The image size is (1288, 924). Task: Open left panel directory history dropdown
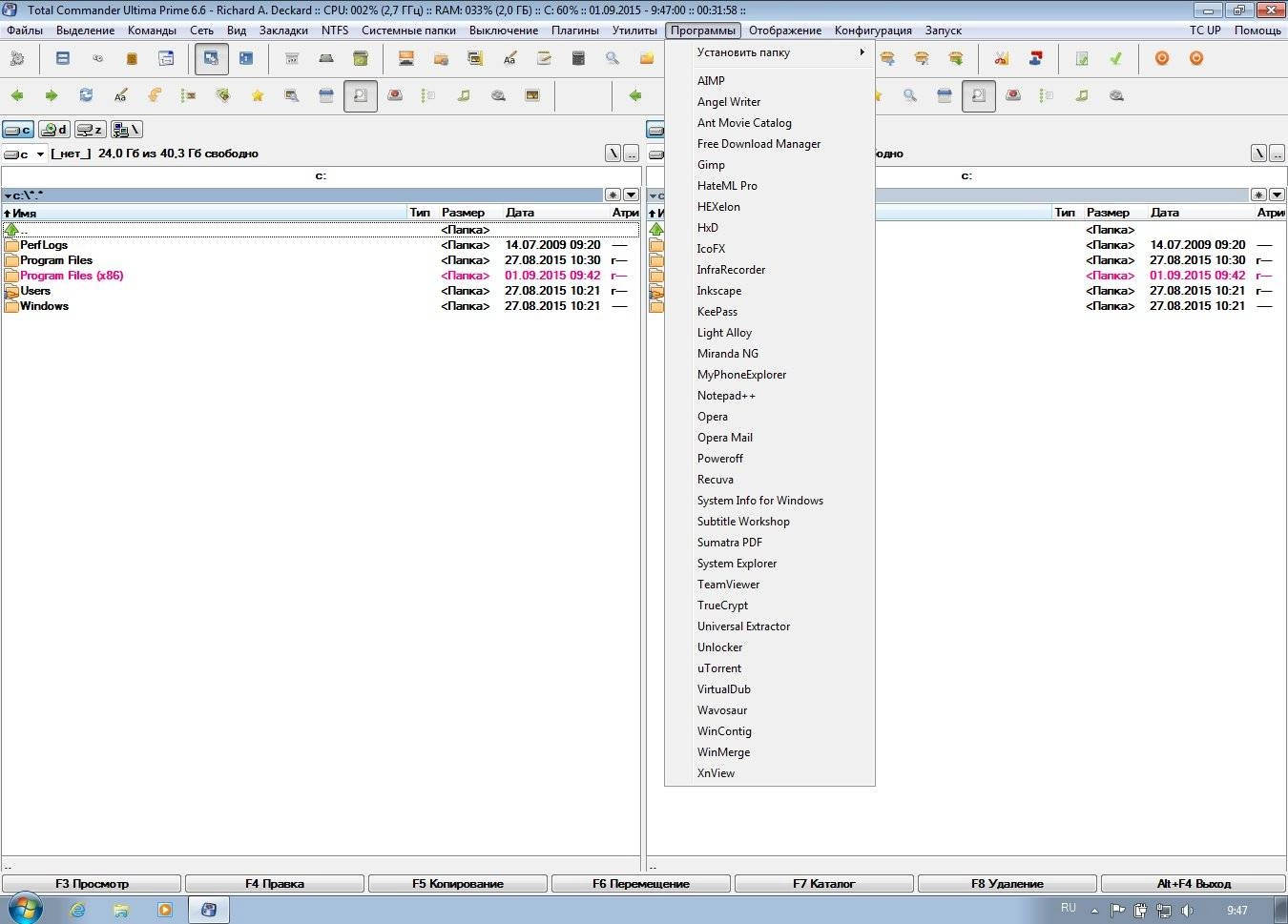[x=631, y=195]
